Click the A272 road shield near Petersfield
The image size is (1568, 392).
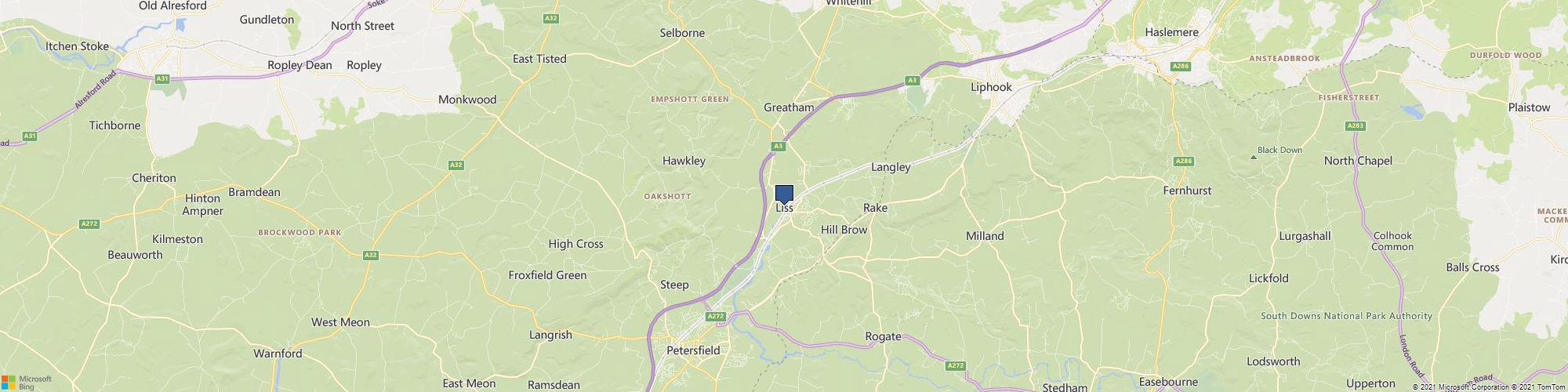point(714,316)
